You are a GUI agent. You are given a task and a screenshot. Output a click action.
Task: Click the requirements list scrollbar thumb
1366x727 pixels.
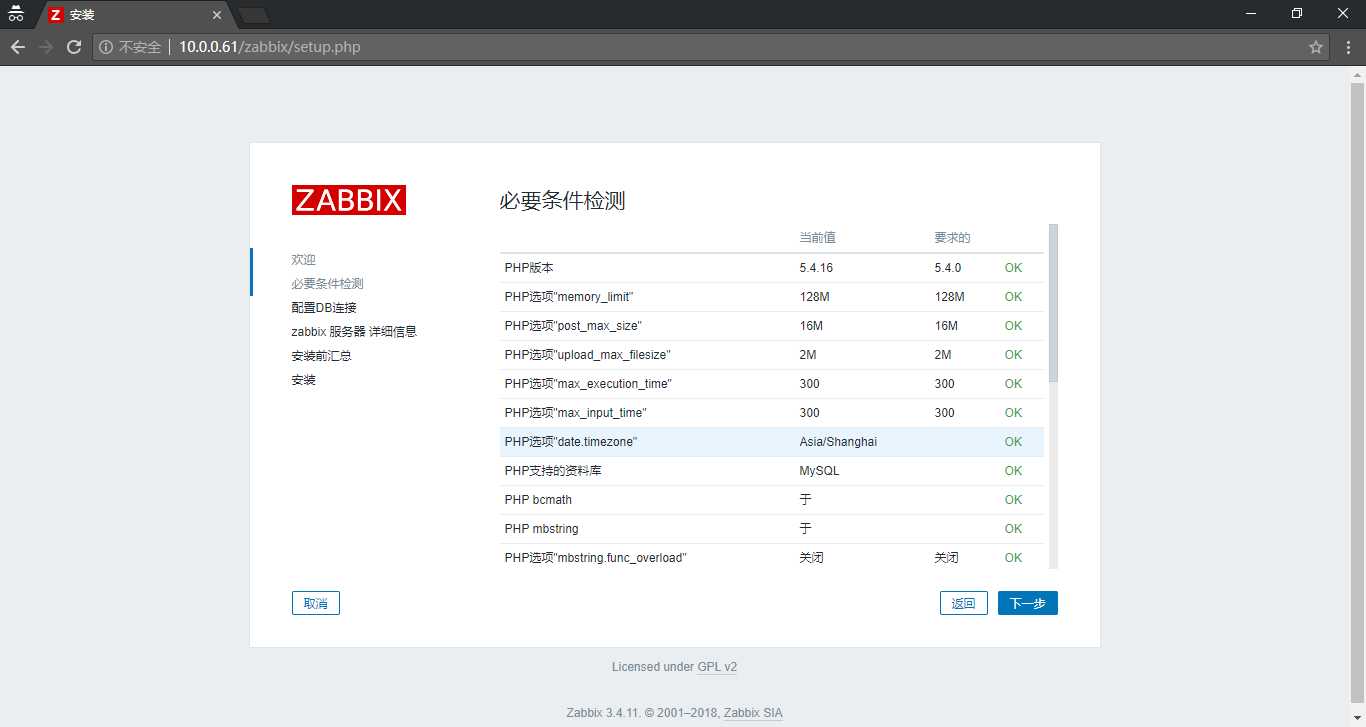pyautogui.click(x=1053, y=302)
